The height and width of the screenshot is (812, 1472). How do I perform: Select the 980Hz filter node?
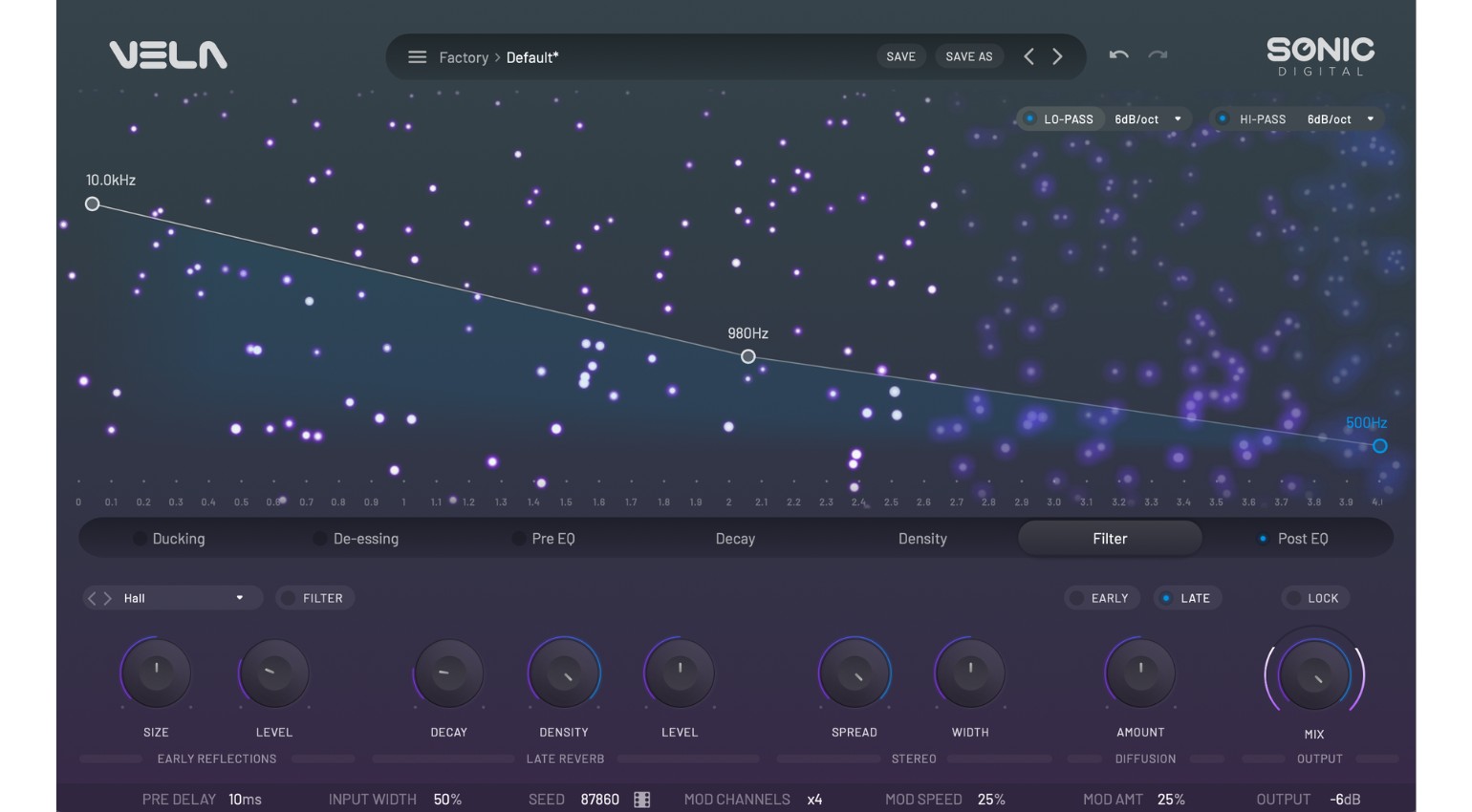coord(747,355)
